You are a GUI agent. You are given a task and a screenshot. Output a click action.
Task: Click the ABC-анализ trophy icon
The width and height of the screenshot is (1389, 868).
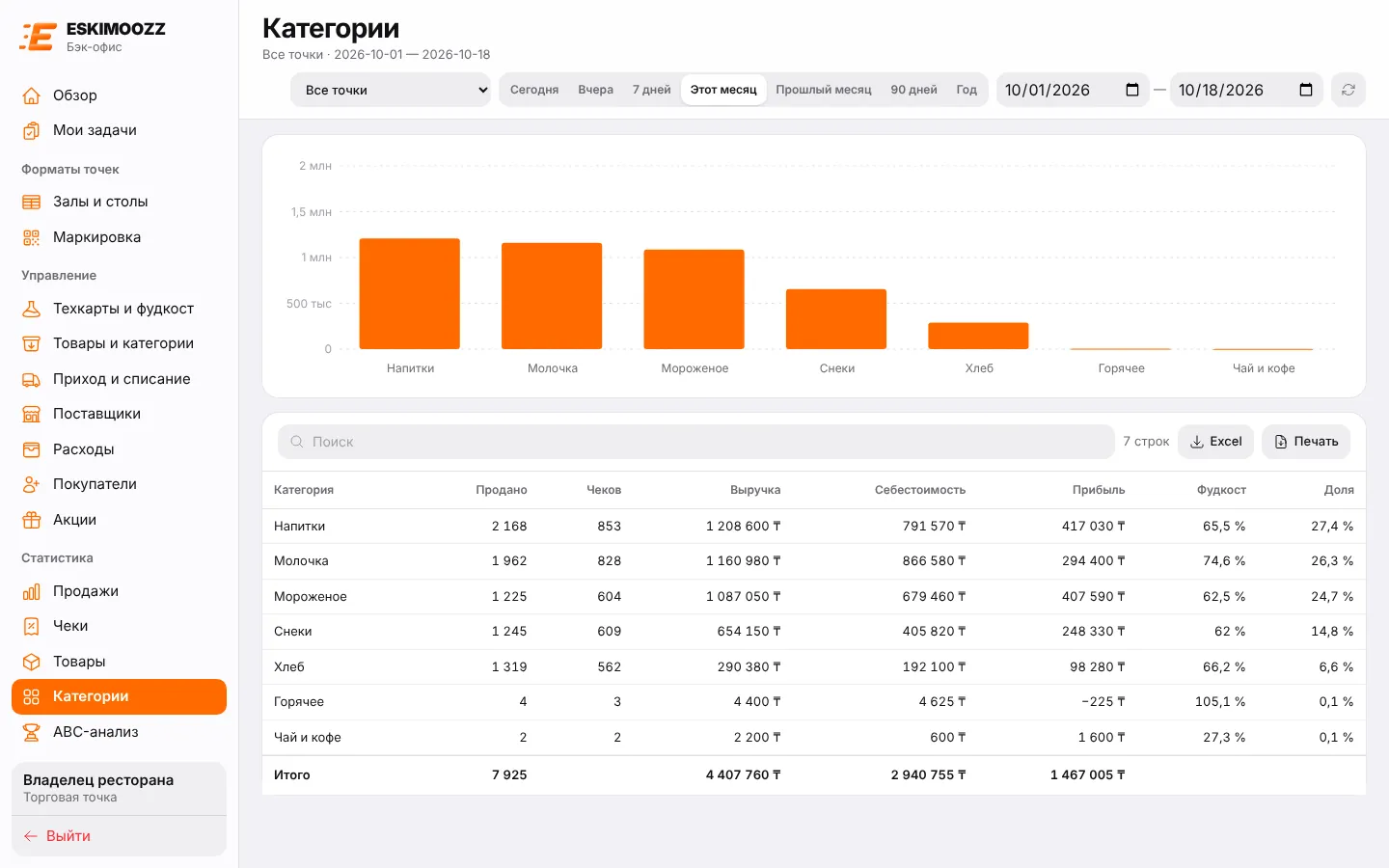[x=32, y=732]
